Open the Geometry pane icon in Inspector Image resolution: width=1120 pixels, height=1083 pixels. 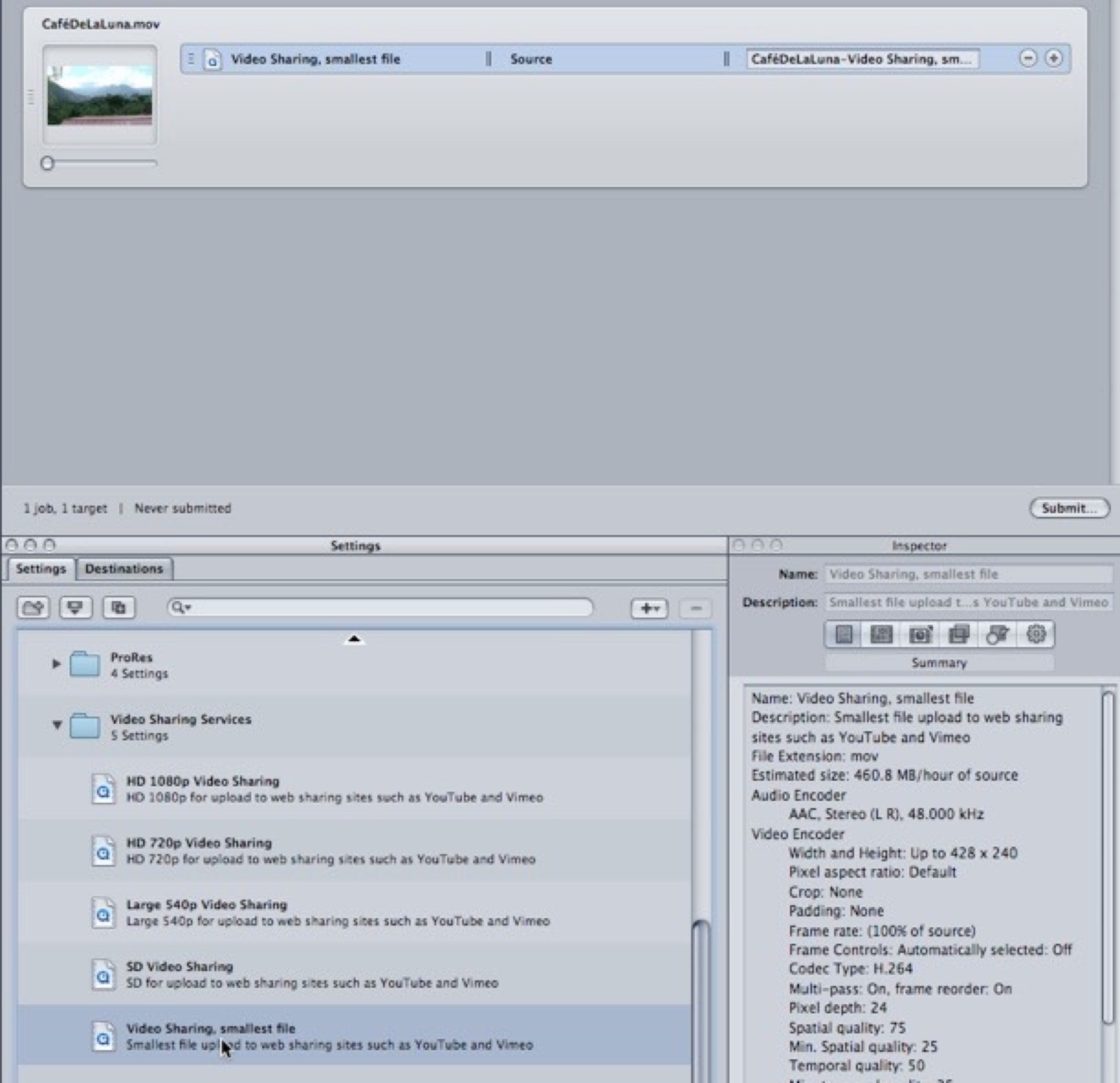click(997, 634)
